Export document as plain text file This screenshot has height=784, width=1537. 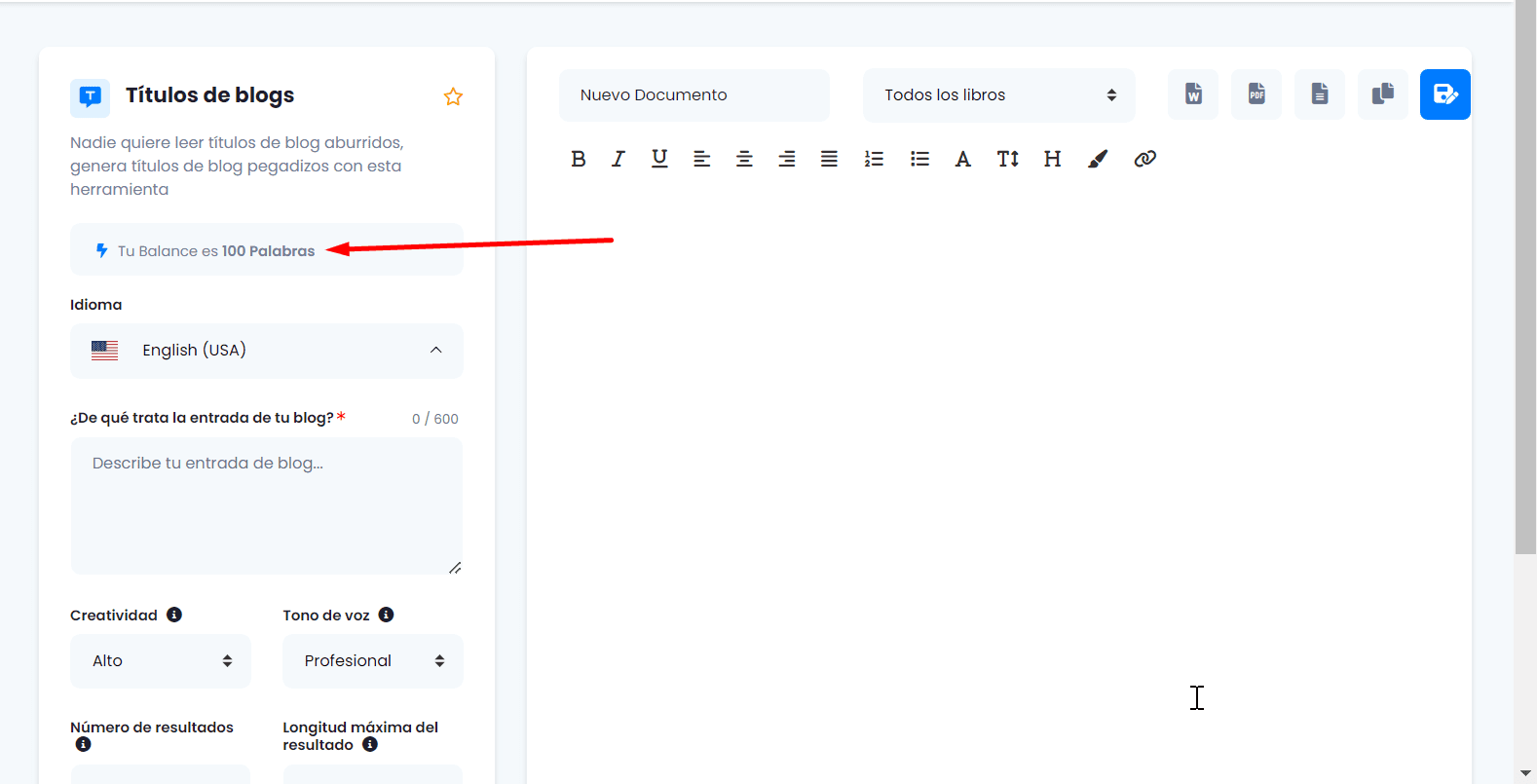1320,94
